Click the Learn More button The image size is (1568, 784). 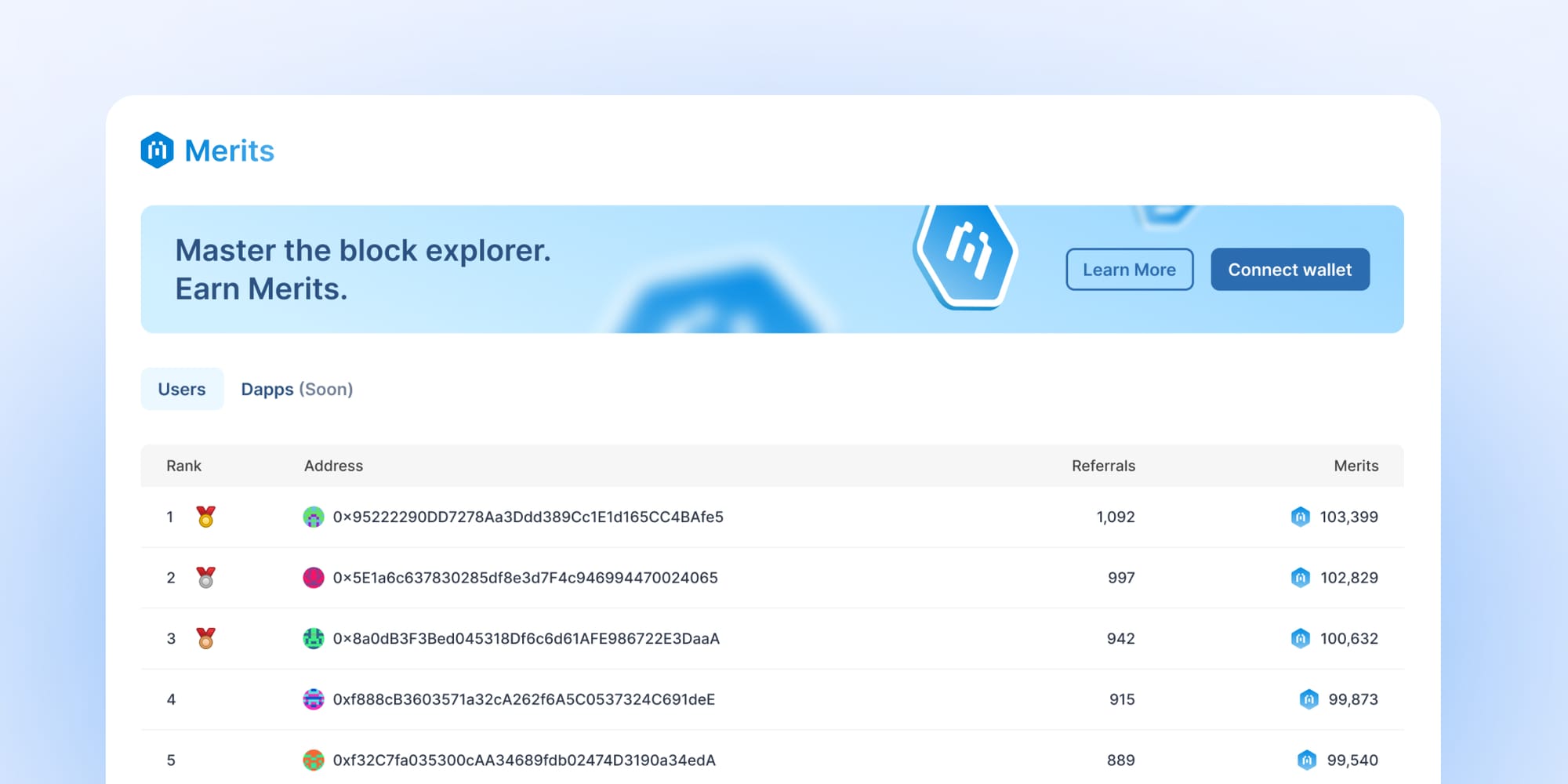coord(1129,269)
